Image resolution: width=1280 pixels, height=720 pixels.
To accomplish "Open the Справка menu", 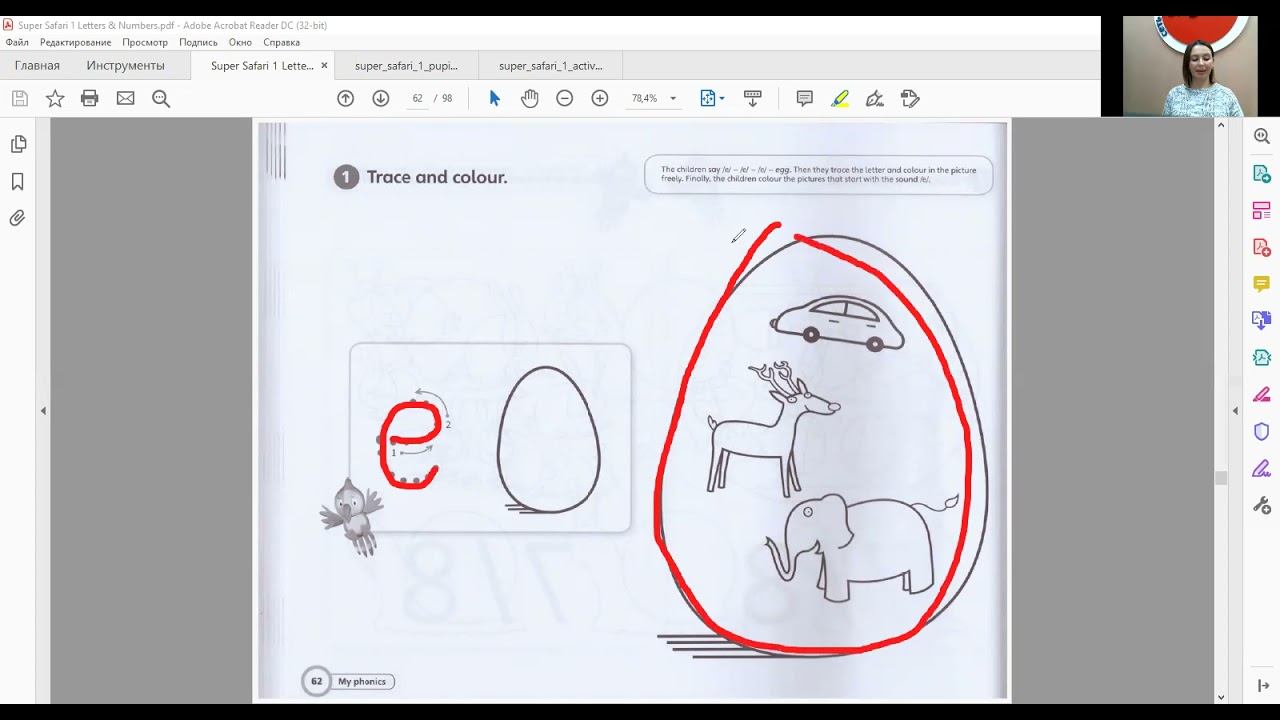I will coord(282,42).
